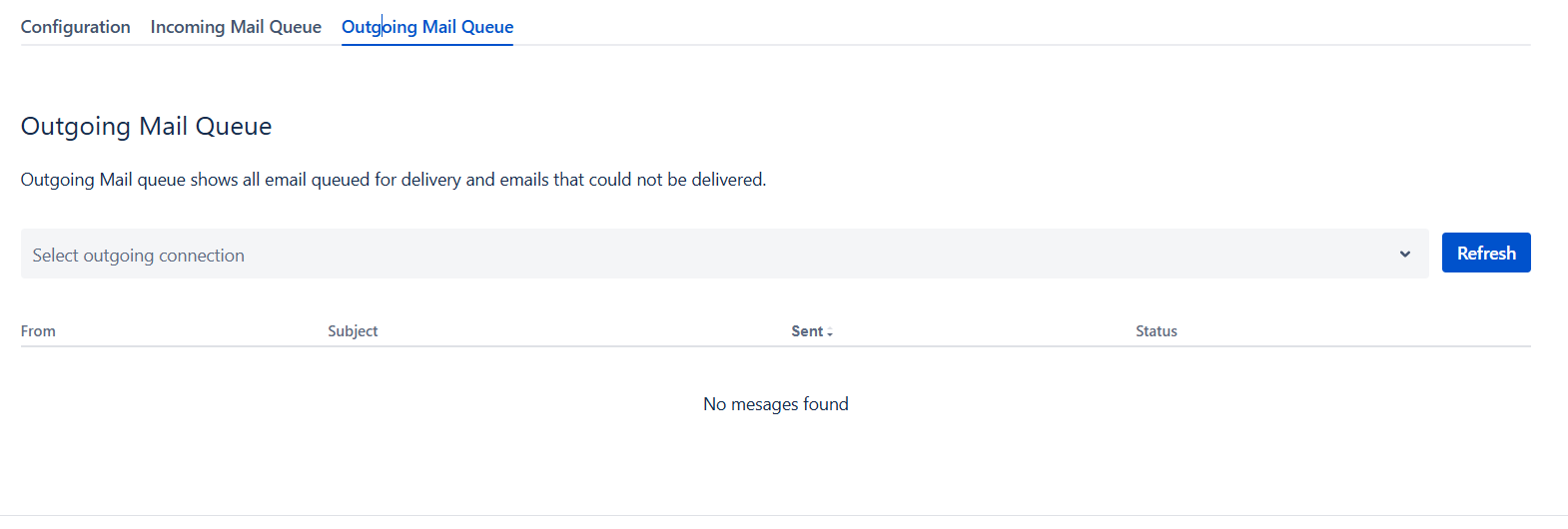Click the word "Queue" in the active tab

coord(487,27)
